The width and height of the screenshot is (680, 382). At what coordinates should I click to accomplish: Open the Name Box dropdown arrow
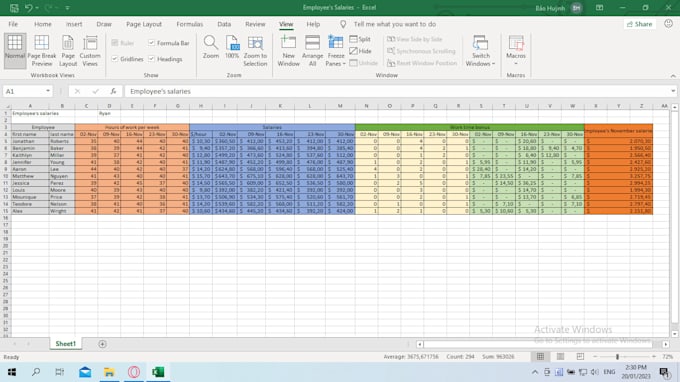pyautogui.click(x=48, y=91)
